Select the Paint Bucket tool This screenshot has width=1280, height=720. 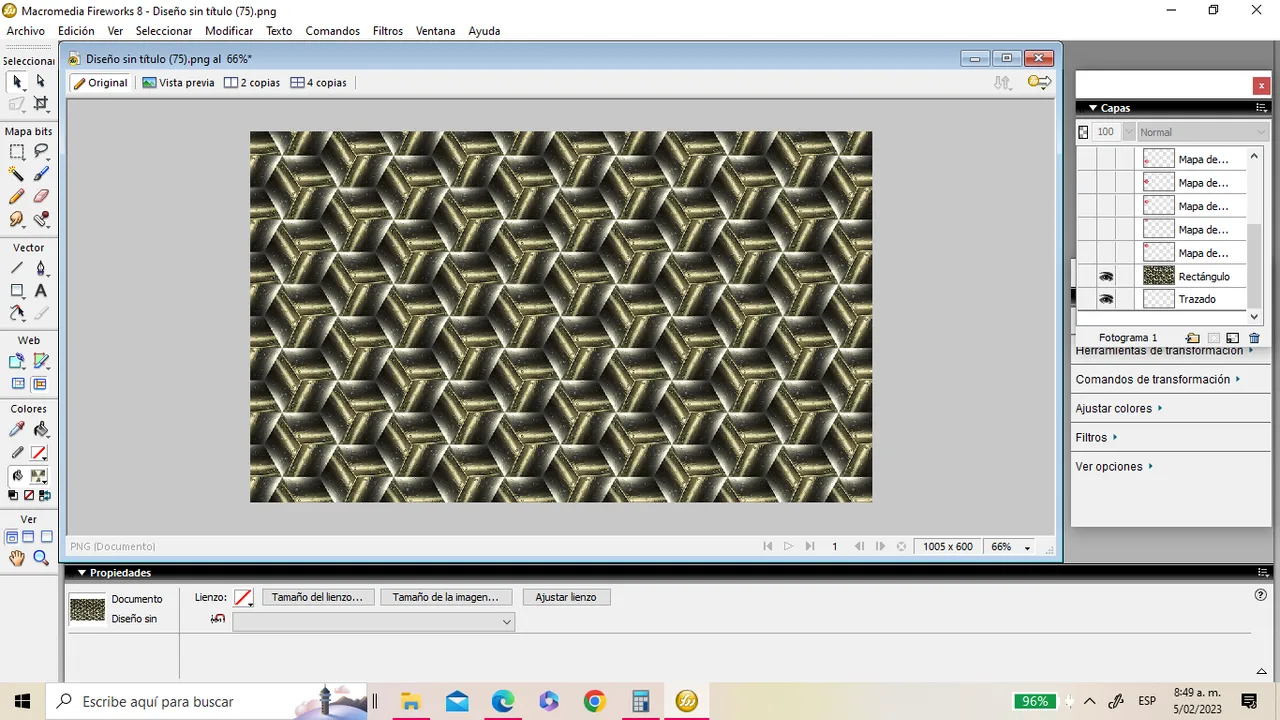coord(41,430)
